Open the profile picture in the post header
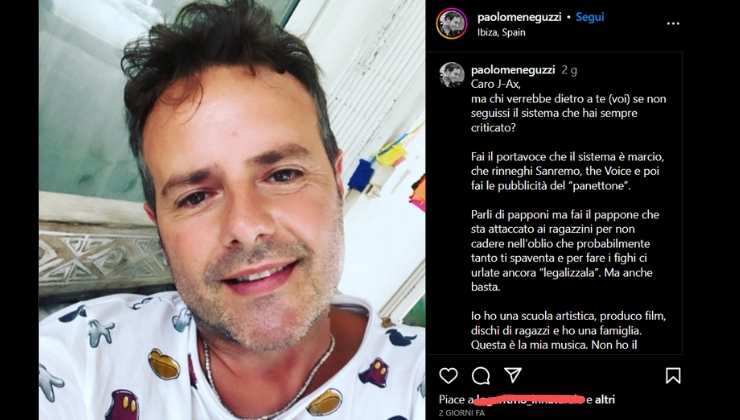The image size is (740, 420). pos(452,23)
